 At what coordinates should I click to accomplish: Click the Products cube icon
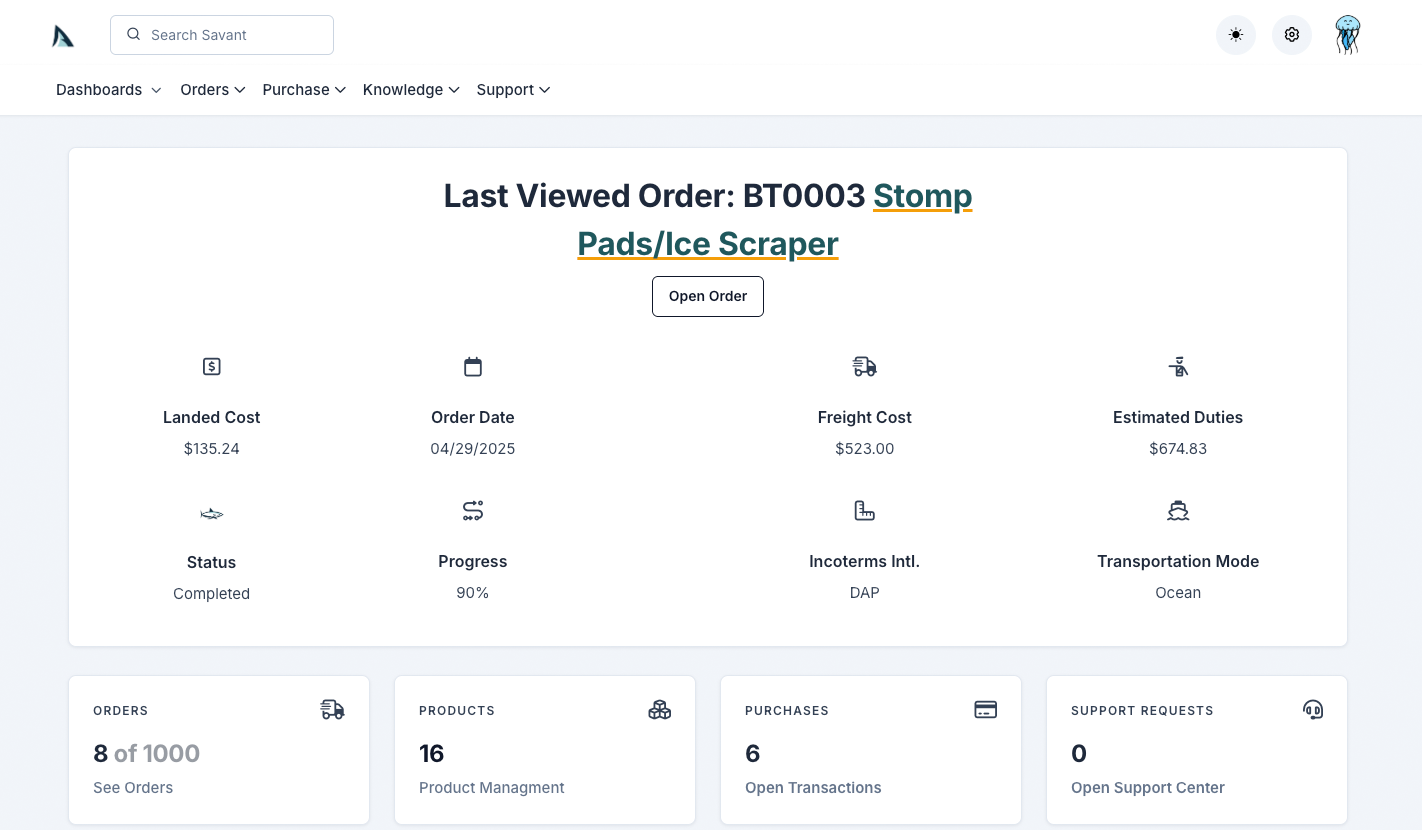coord(659,709)
